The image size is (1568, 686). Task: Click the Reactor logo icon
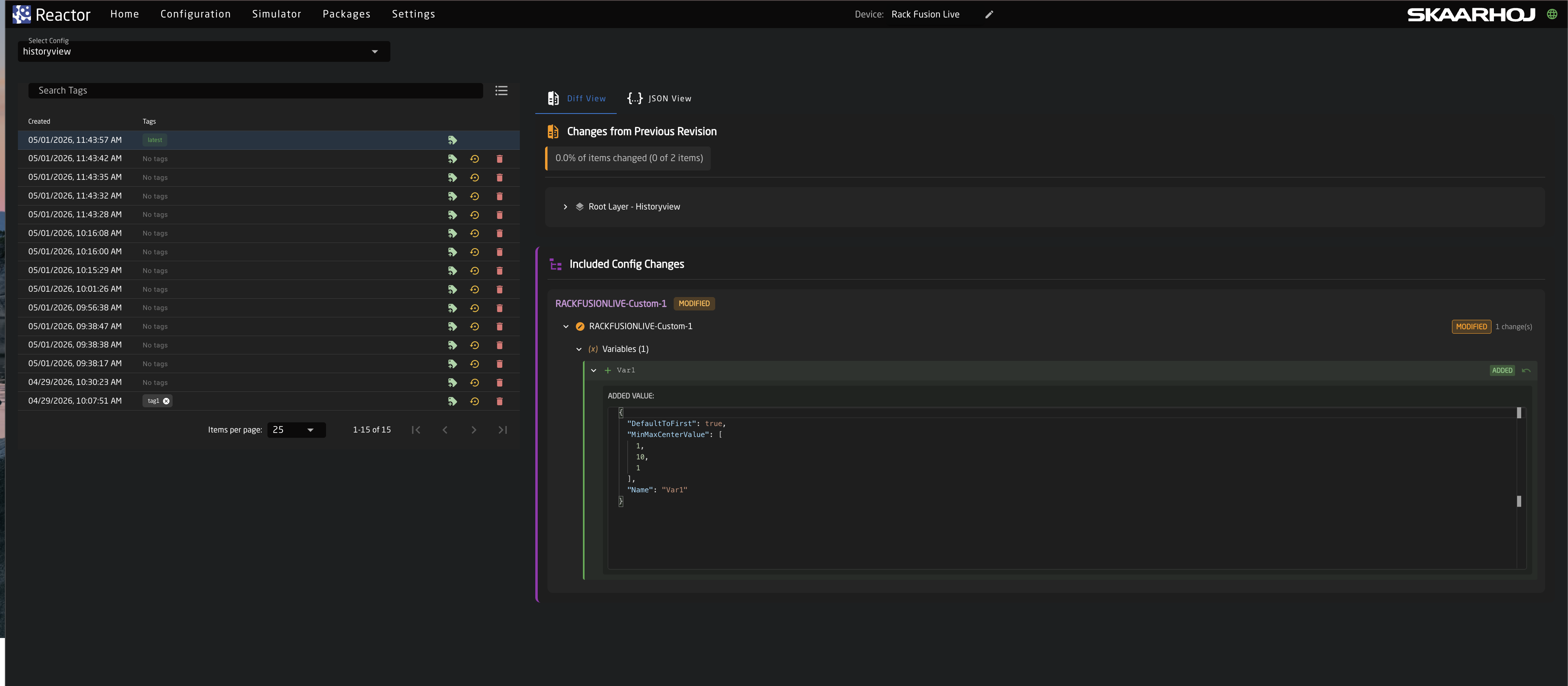(22, 14)
